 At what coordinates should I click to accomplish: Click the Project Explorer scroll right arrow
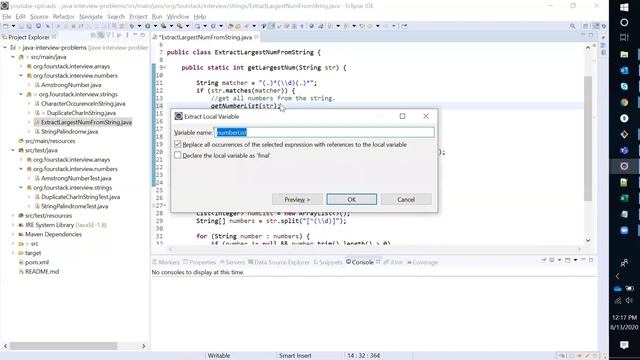144,346
